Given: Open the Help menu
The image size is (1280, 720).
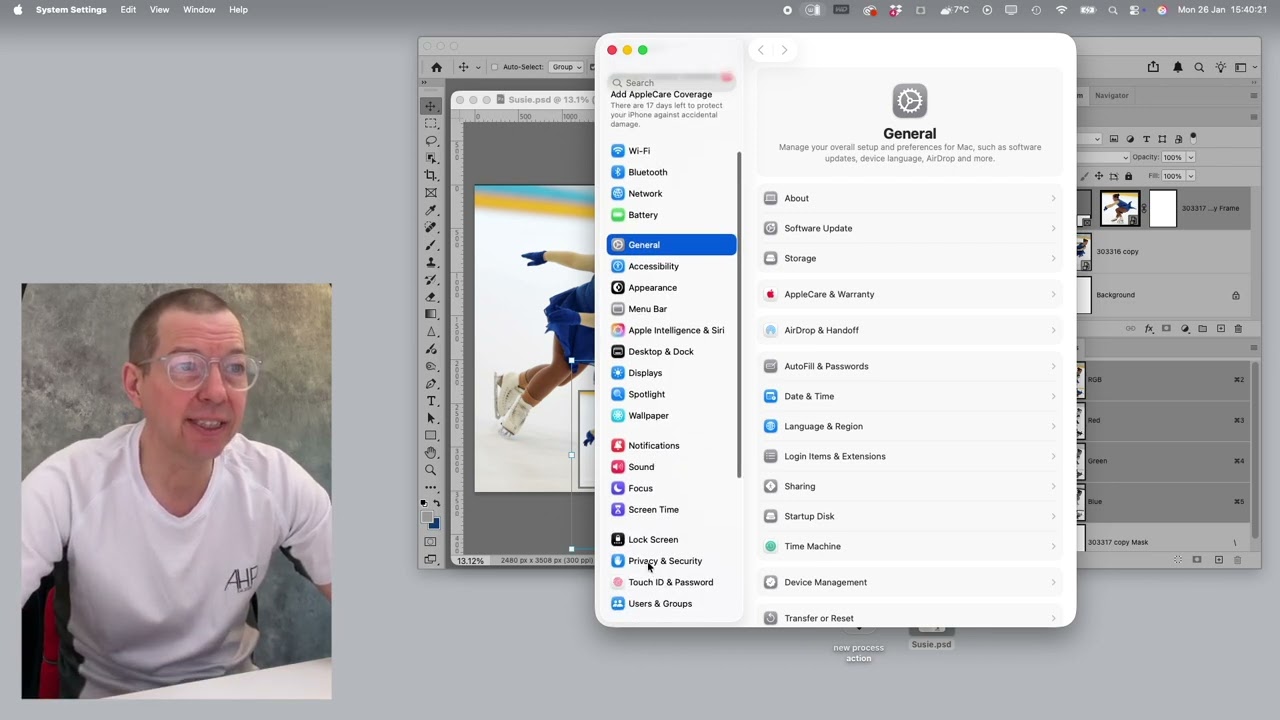Looking at the screenshot, I should 238,10.
